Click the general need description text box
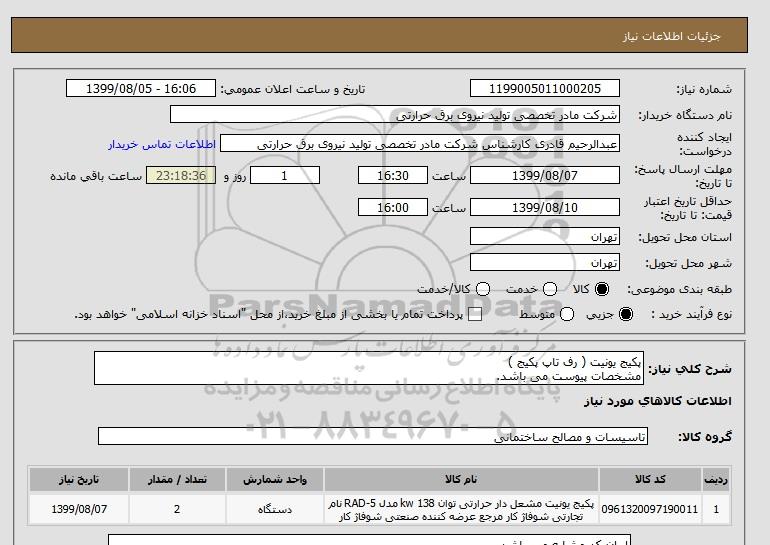The width and height of the screenshot is (770, 545). [369, 368]
